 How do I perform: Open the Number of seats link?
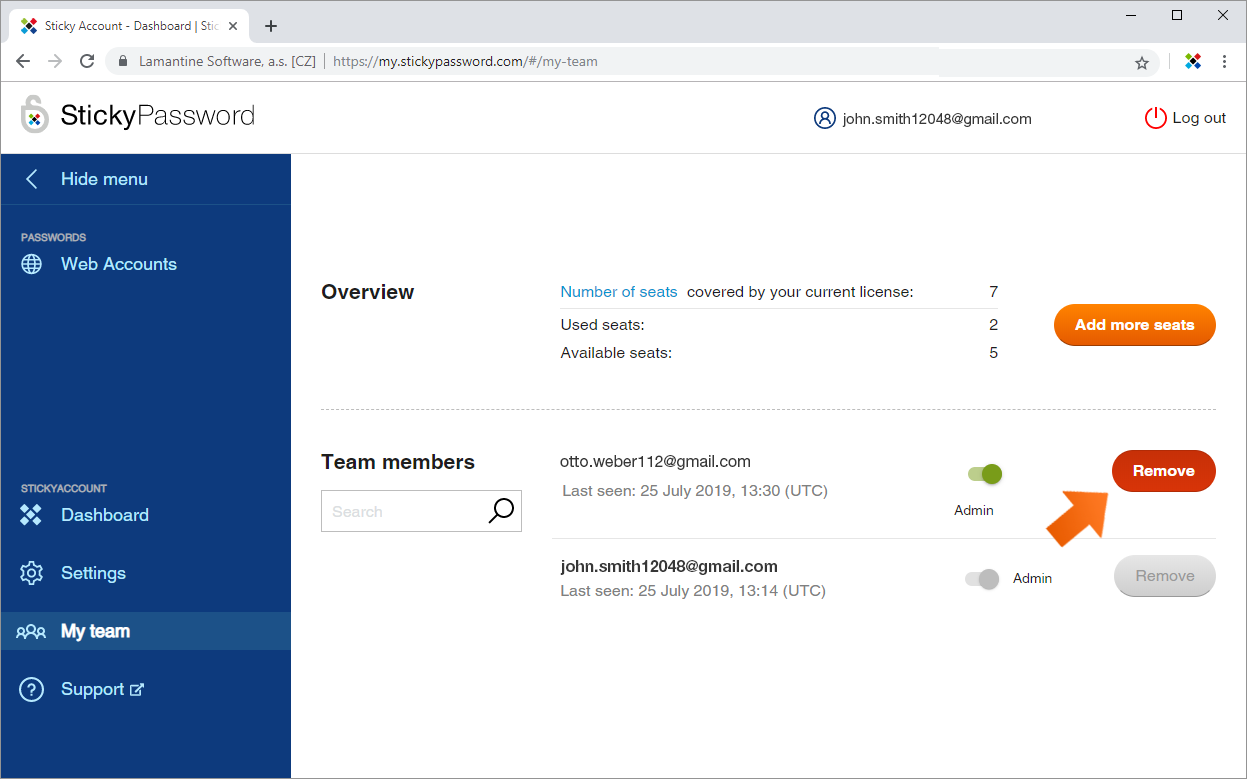coord(619,292)
